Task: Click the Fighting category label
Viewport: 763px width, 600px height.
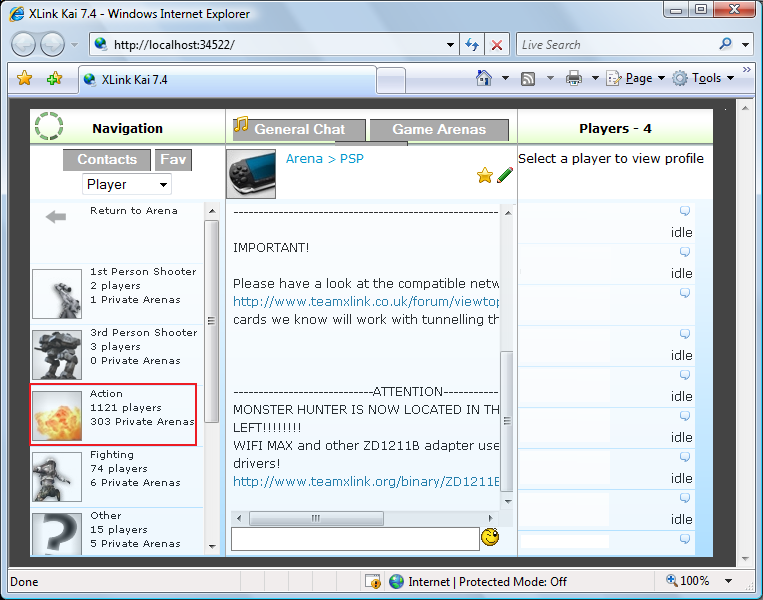Action: 112,455
